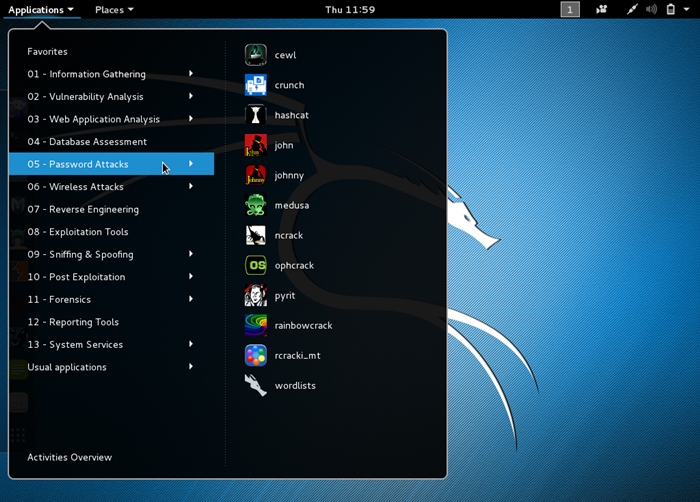The height and width of the screenshot is (502, 700).
Task: Select the rcracki_mt icon
Action: [256, 356]
